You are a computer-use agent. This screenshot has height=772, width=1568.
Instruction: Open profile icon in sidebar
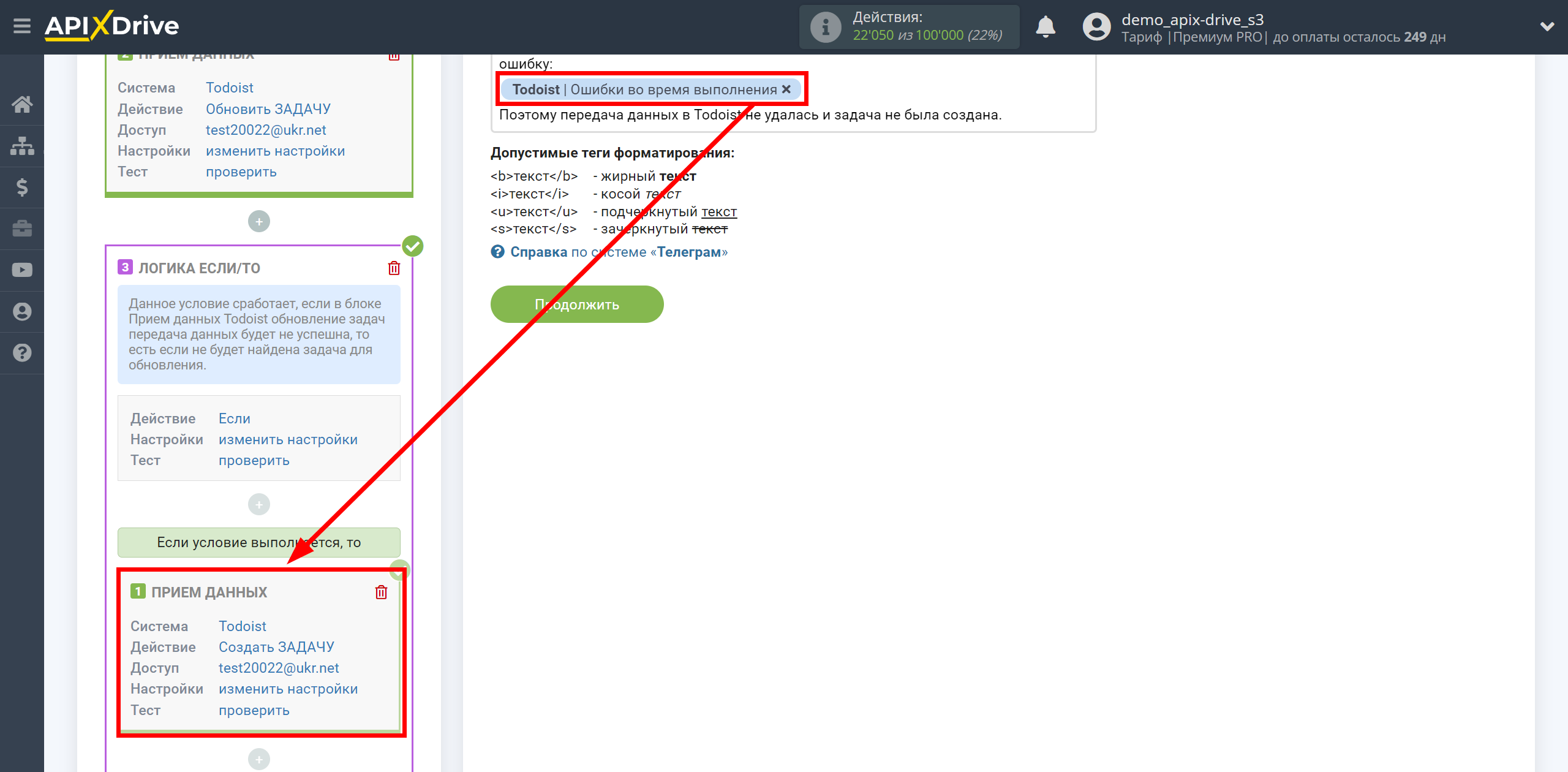tap(22, 311)
